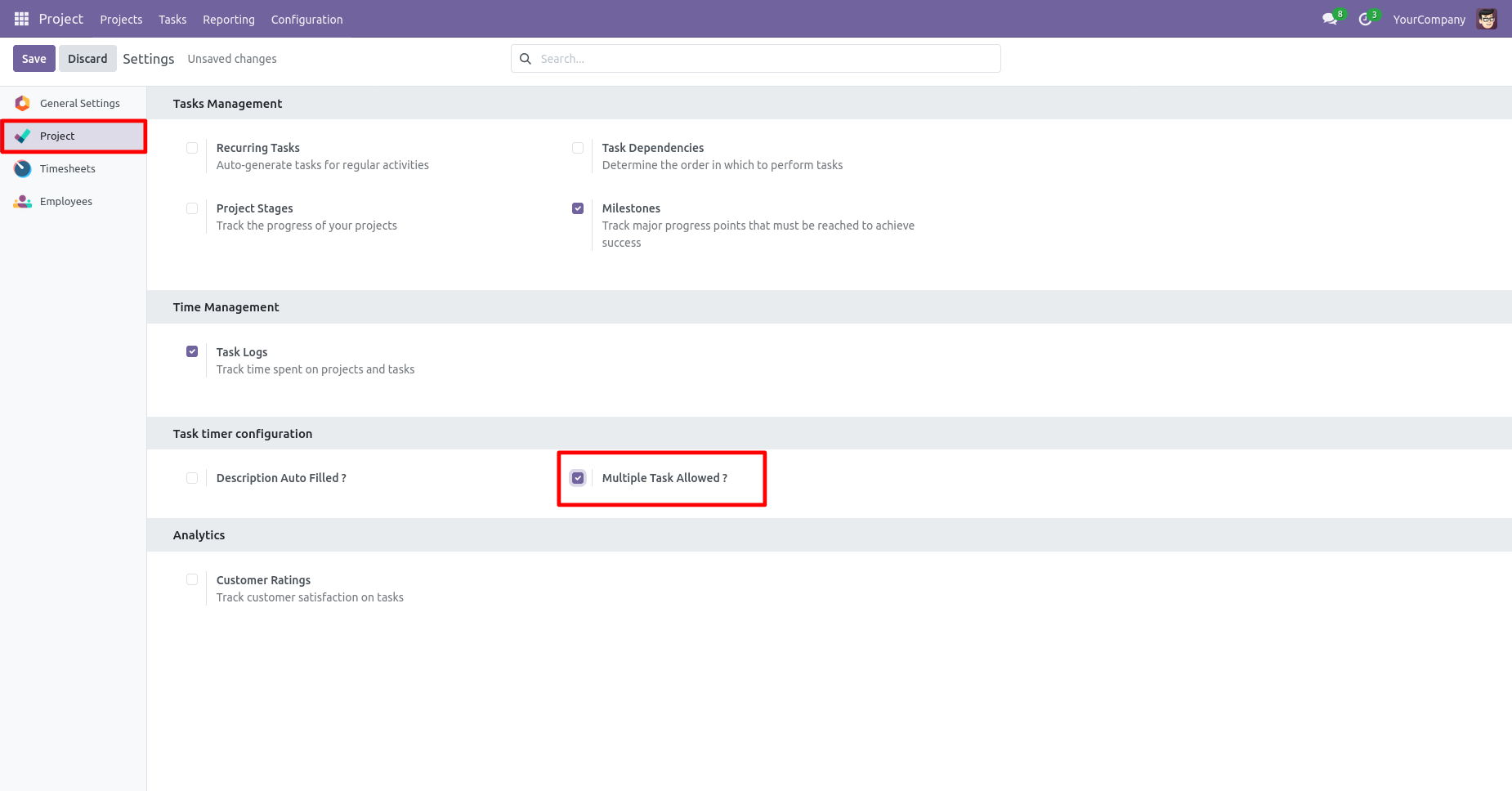
Task: Enable the Task Dependencies checkbox
Action: [x=578, y=148]
